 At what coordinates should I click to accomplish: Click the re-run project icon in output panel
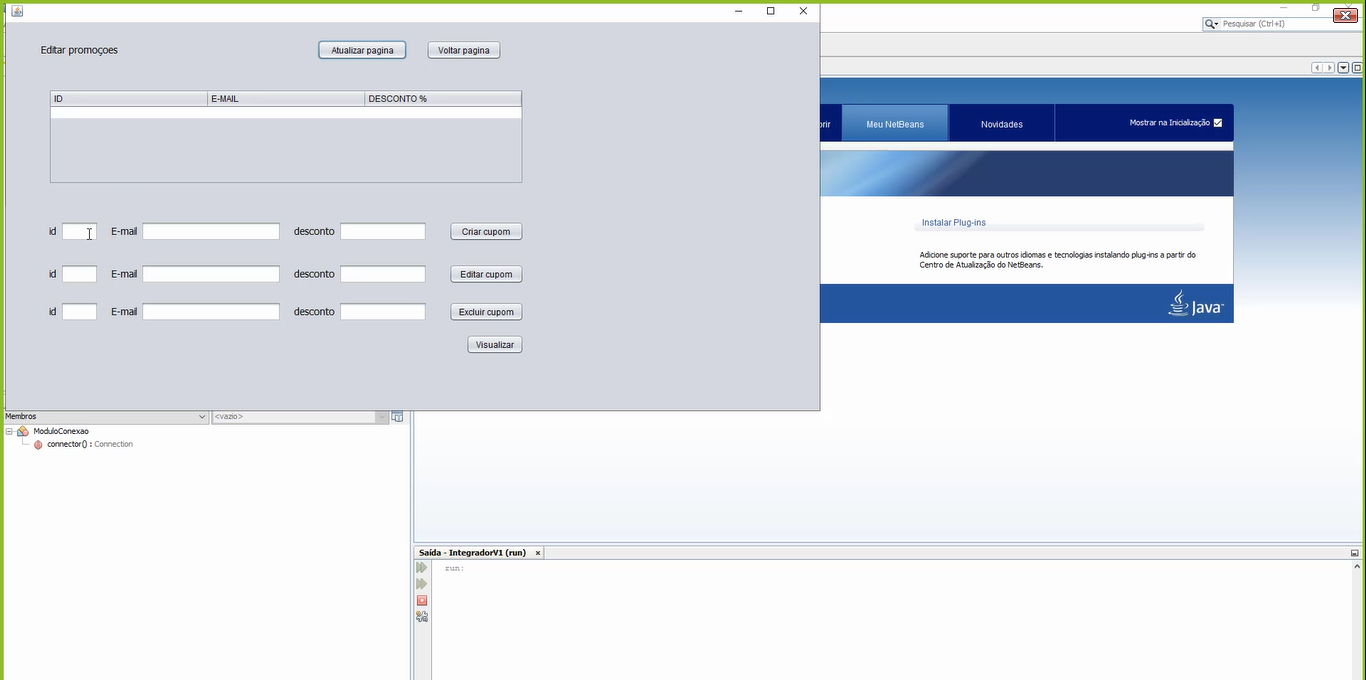coord(421,567)
